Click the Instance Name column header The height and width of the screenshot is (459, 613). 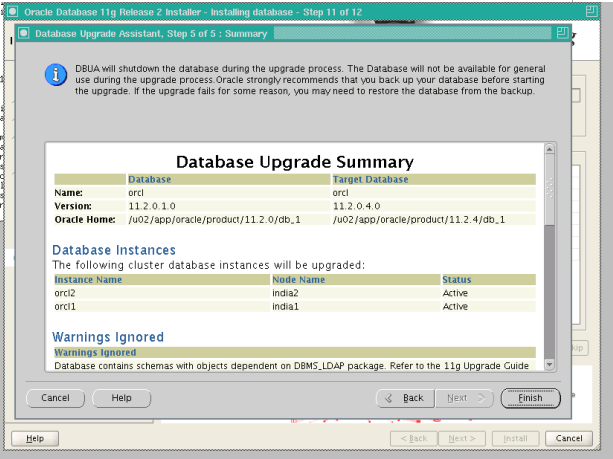(162, 280)
